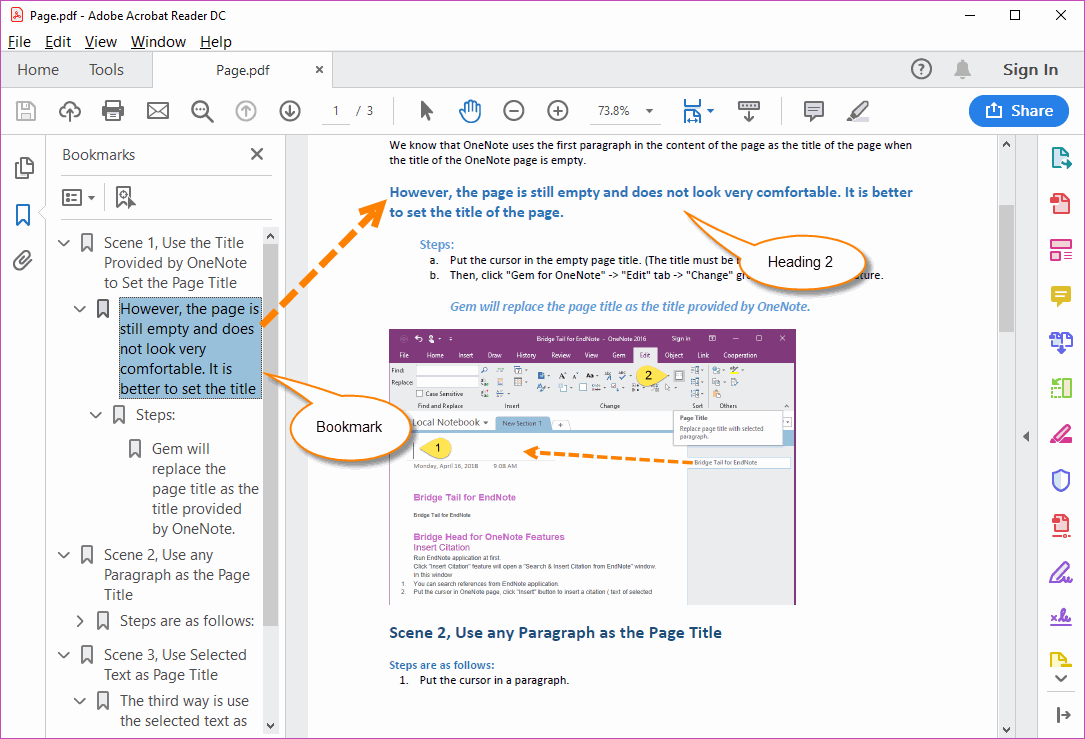
Task: Activate the Hand pan tool
Action: (x=470, y=111)
